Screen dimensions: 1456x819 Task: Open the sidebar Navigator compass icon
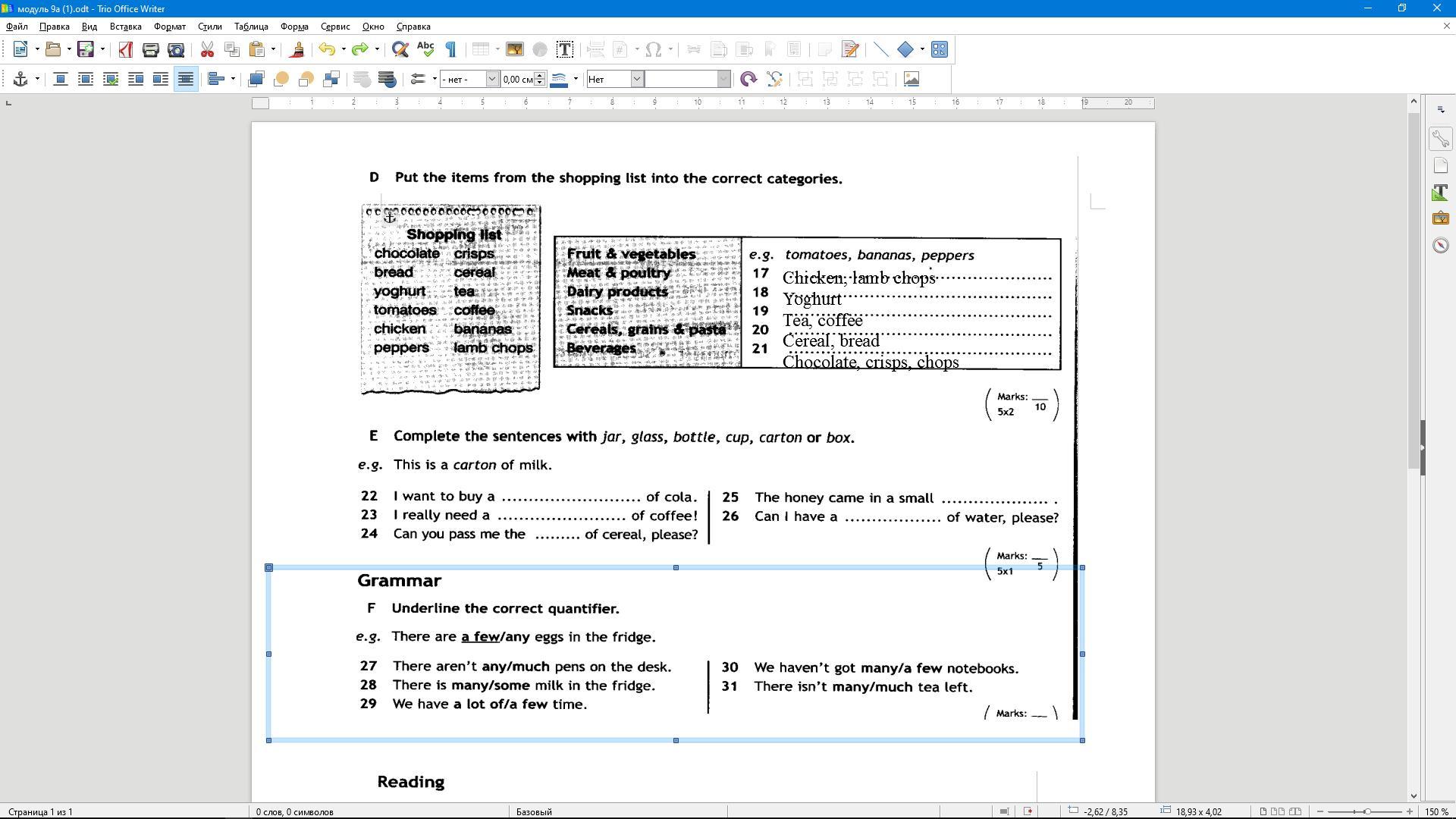click(1440, 245)
